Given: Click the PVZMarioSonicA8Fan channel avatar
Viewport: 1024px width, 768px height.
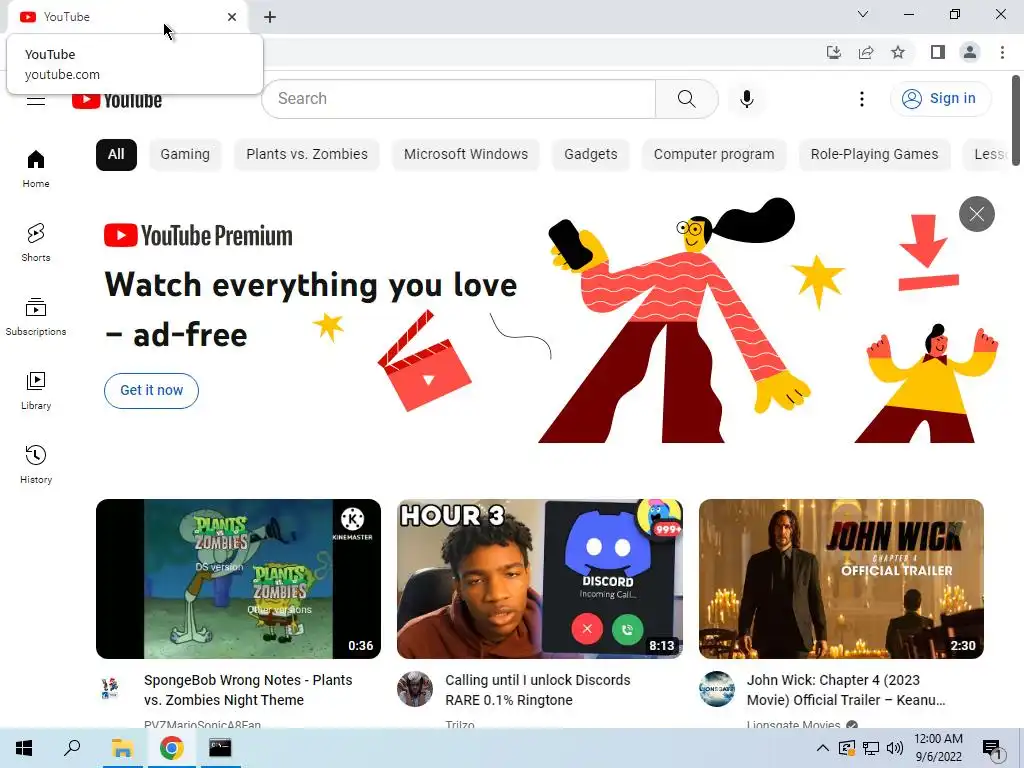Looking at the screenshot, I should 111,689.
